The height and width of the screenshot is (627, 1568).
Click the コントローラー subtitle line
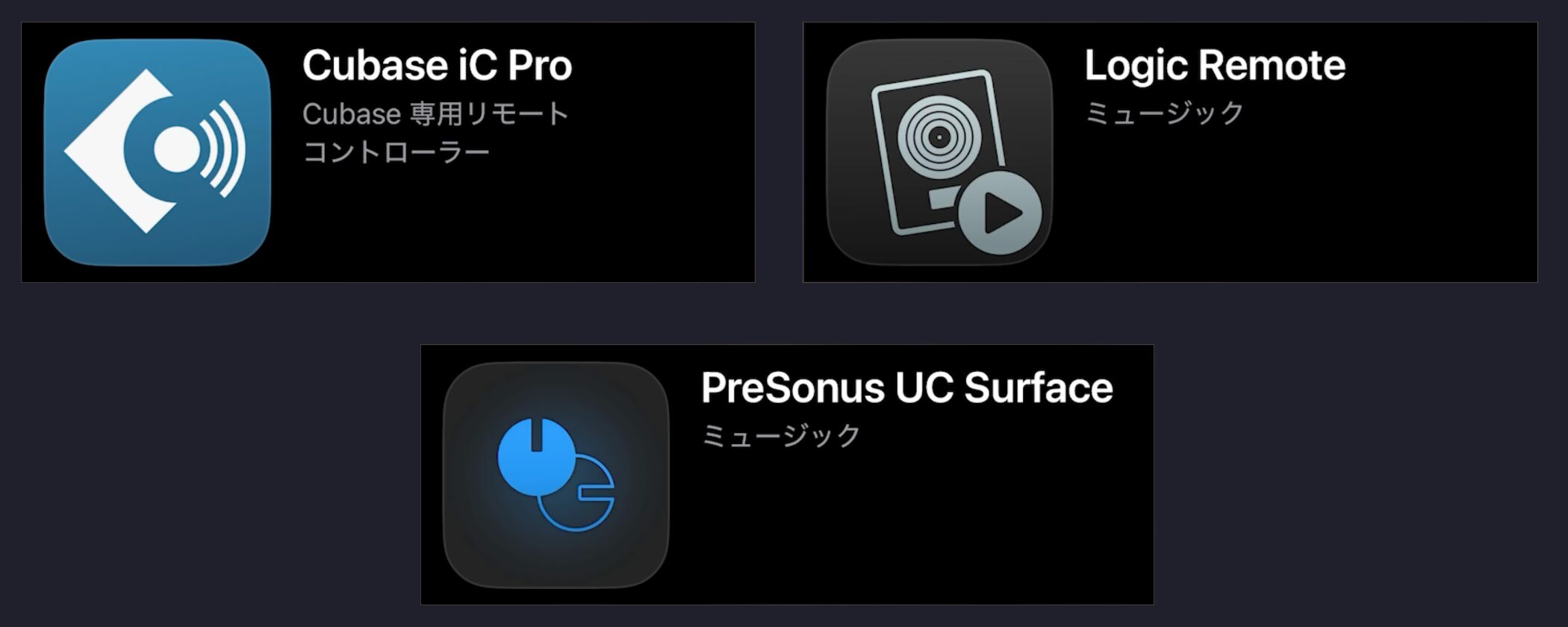pos(396,152)
